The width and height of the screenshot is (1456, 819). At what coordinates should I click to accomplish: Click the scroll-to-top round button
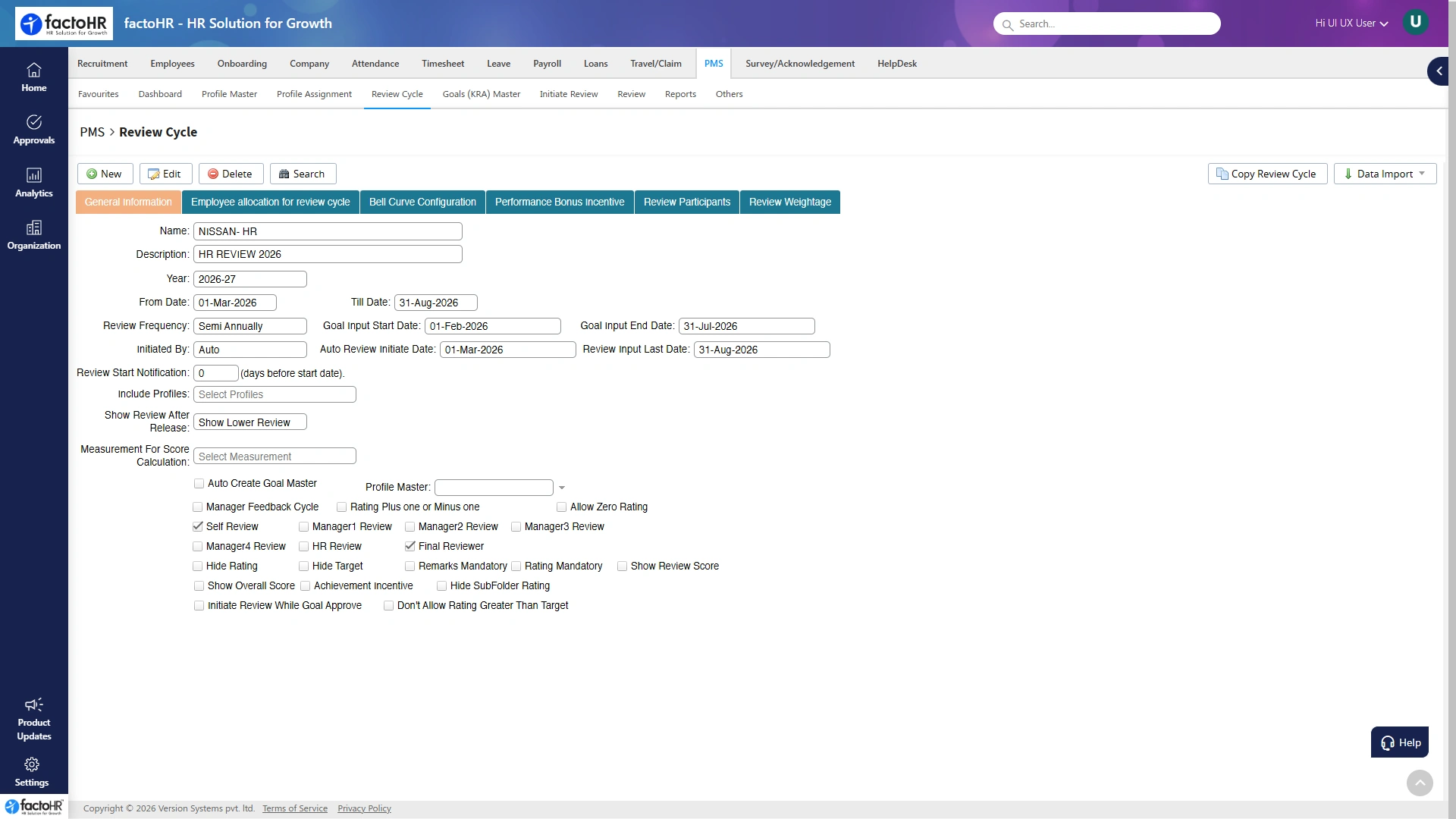[1420, 783]
